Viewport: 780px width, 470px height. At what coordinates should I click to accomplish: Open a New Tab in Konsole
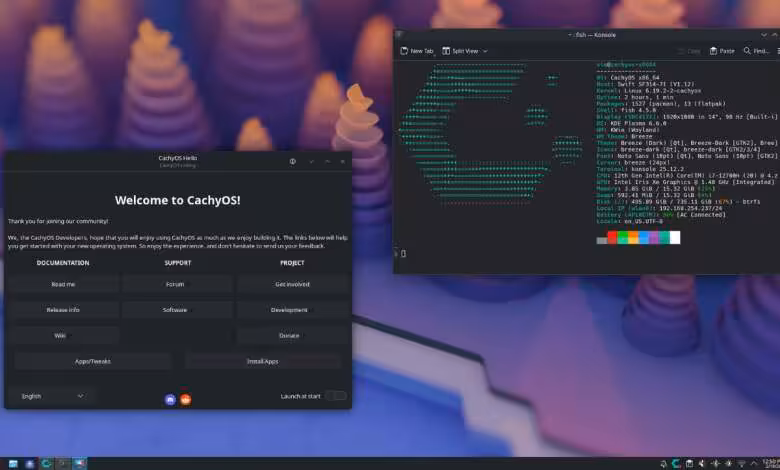click(x=417, y=51)
